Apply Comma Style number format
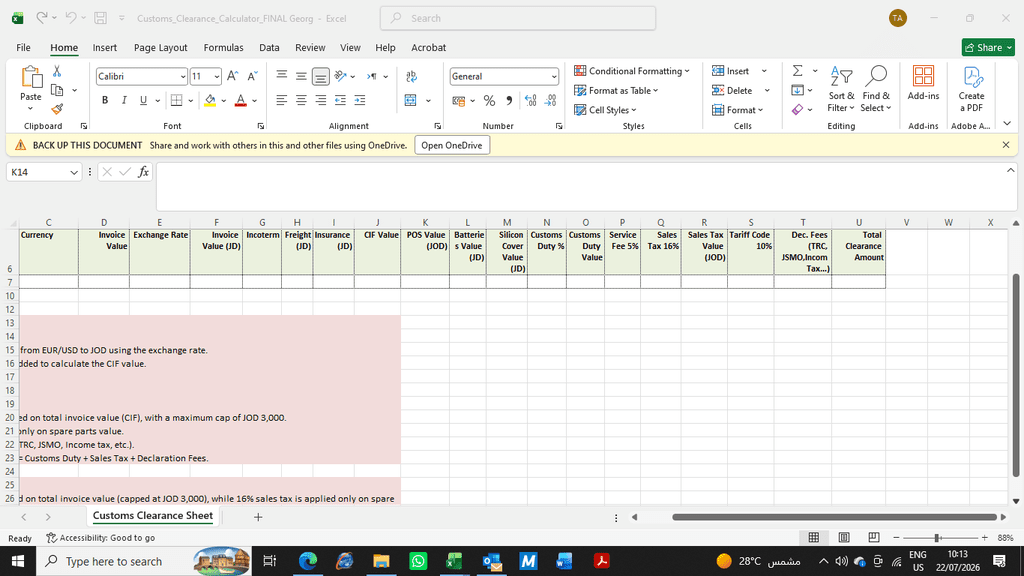The height and width of the screenshot is (576, 1024). tap(509, 101)
